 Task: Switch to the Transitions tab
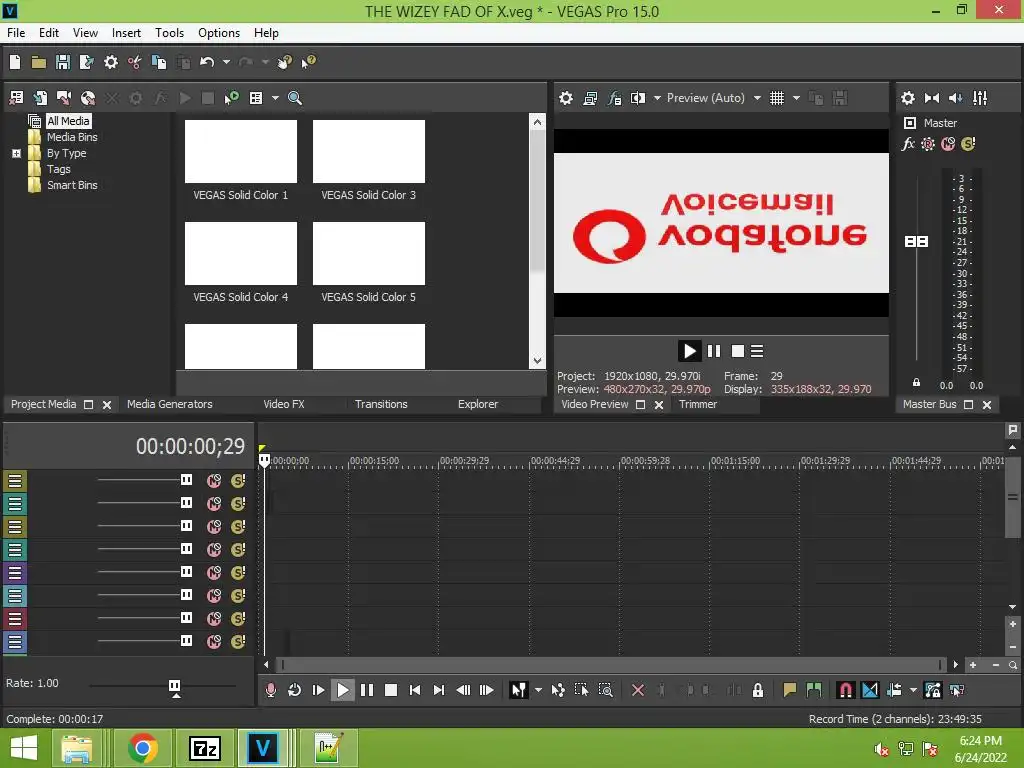(x=381, y=404)
